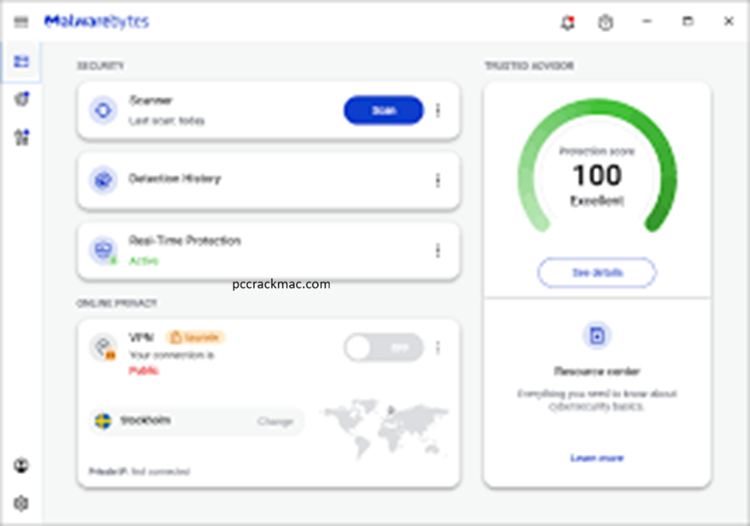The image size is (750, 526).
Task: Open Real-Time Protection three-dot menu
Action: (x=438, y=250)
